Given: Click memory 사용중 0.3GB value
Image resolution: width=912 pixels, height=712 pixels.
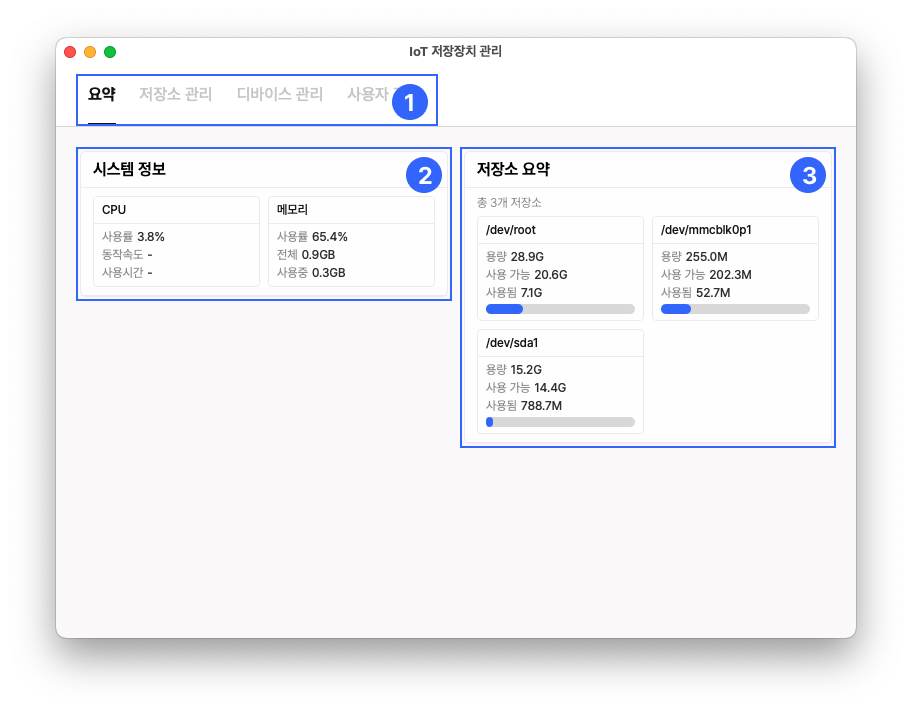Looking at the screenshot, I should [x=329, y=273].
